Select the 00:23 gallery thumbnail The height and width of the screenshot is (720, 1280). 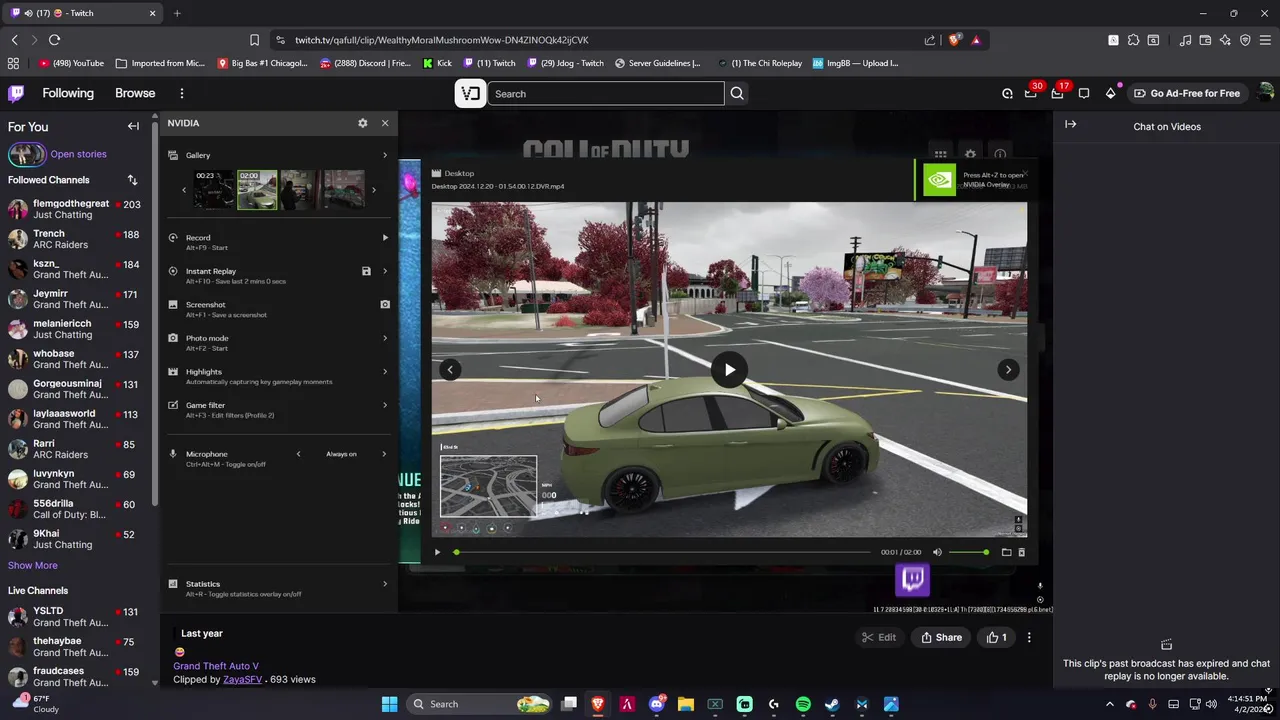(214, 189)
